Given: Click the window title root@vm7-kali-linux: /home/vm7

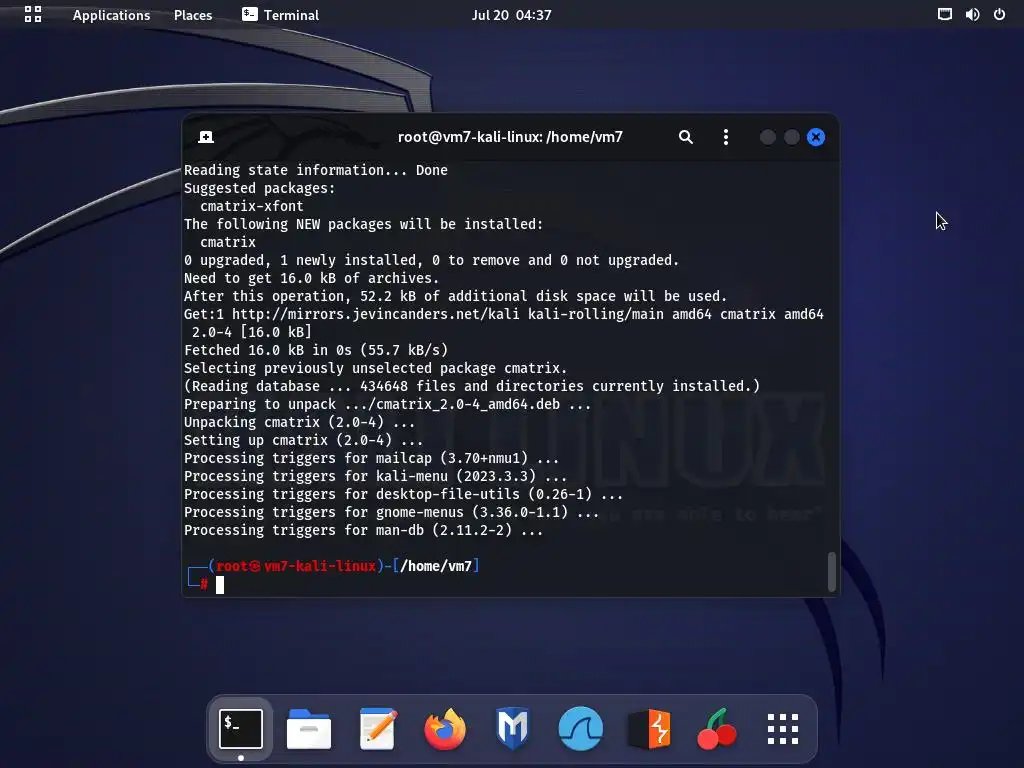Looking at the screenshot, I should point(510,137).
